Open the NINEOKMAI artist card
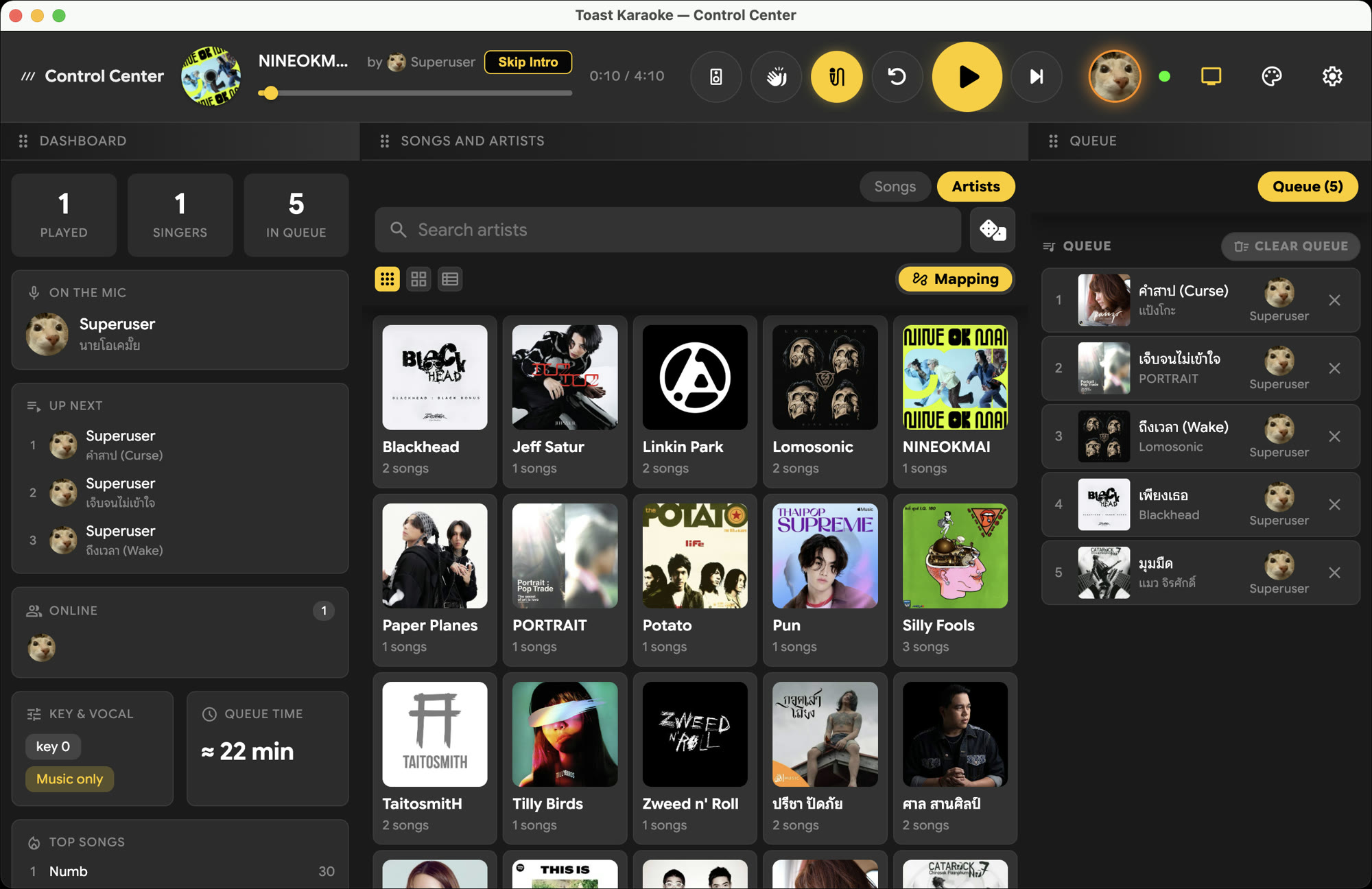 (x=955, y=402)
